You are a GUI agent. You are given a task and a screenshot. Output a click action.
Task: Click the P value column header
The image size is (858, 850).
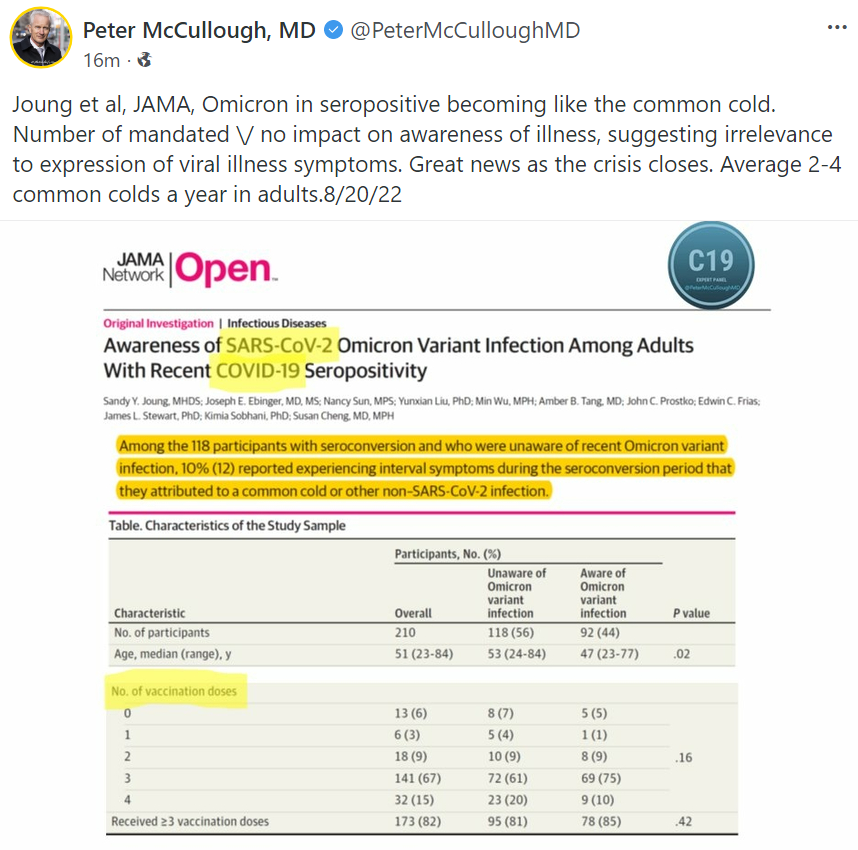pos(688,613)
